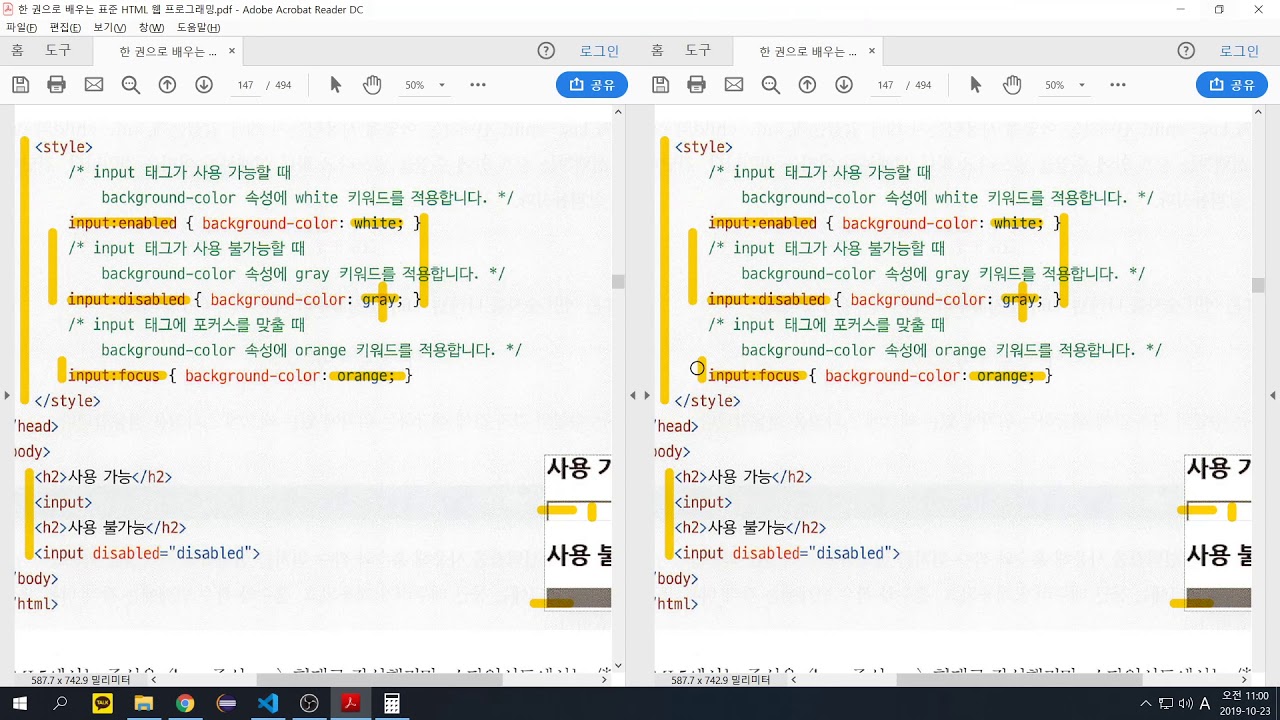Save the file in the left pane

(20, 85)
